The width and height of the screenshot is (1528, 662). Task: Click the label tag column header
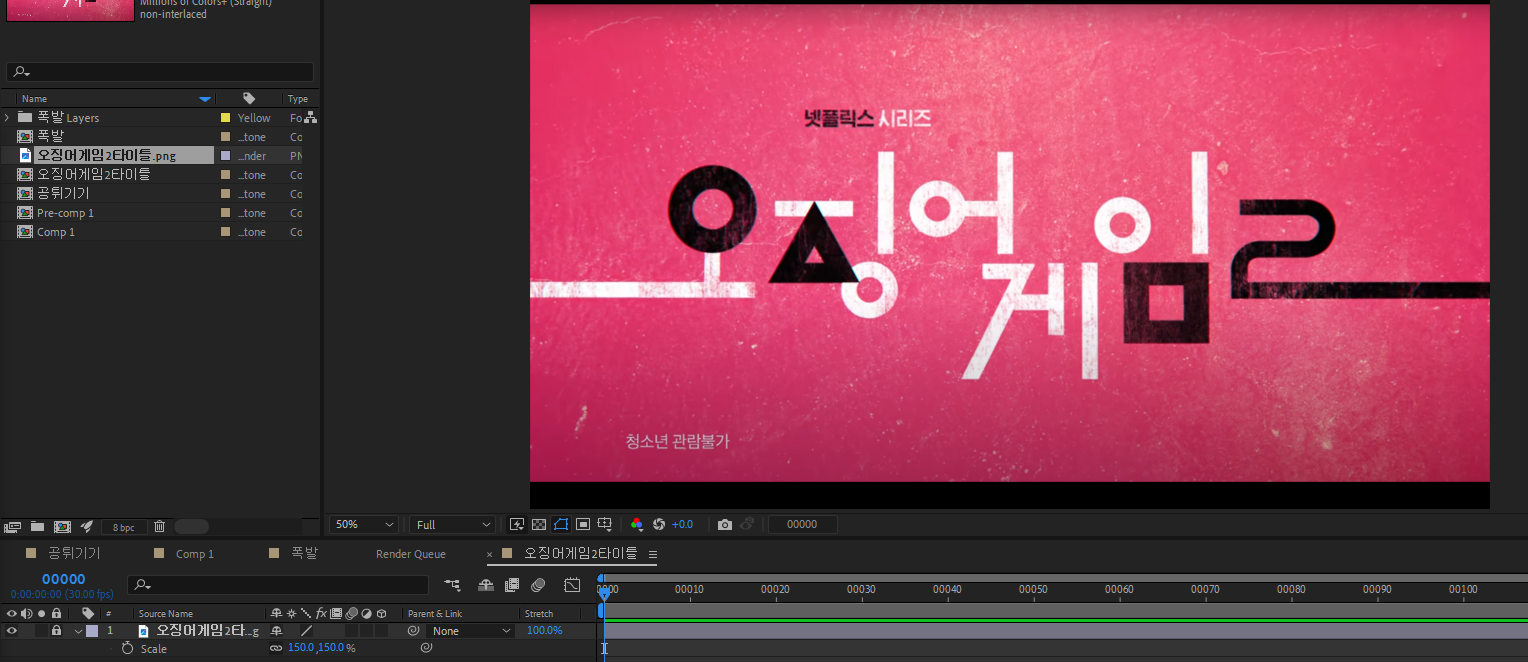tap(249, 98)
